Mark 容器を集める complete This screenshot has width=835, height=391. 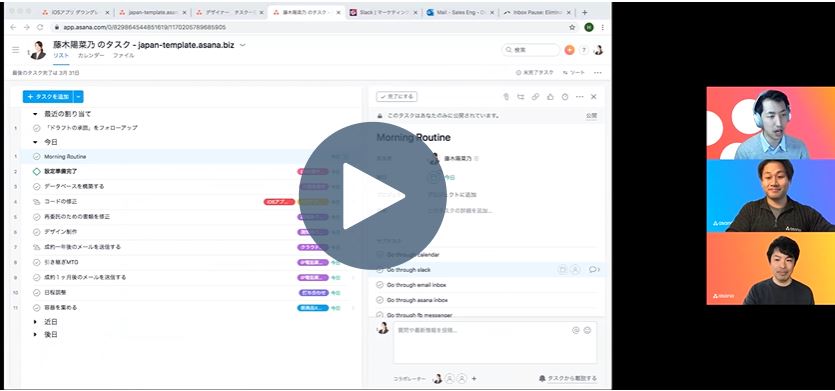(36, 307)
